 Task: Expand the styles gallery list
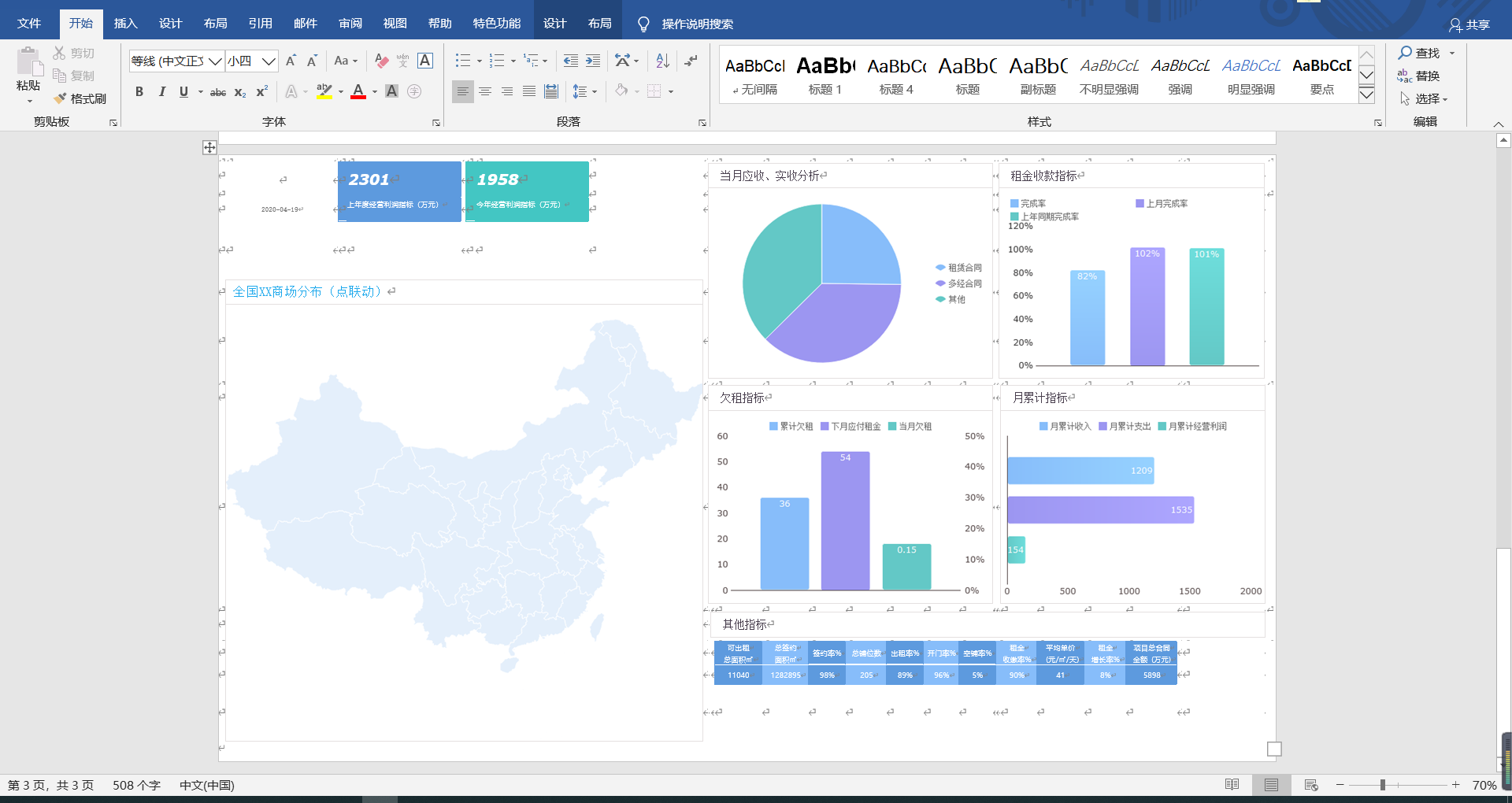(x=1367, y=95)
